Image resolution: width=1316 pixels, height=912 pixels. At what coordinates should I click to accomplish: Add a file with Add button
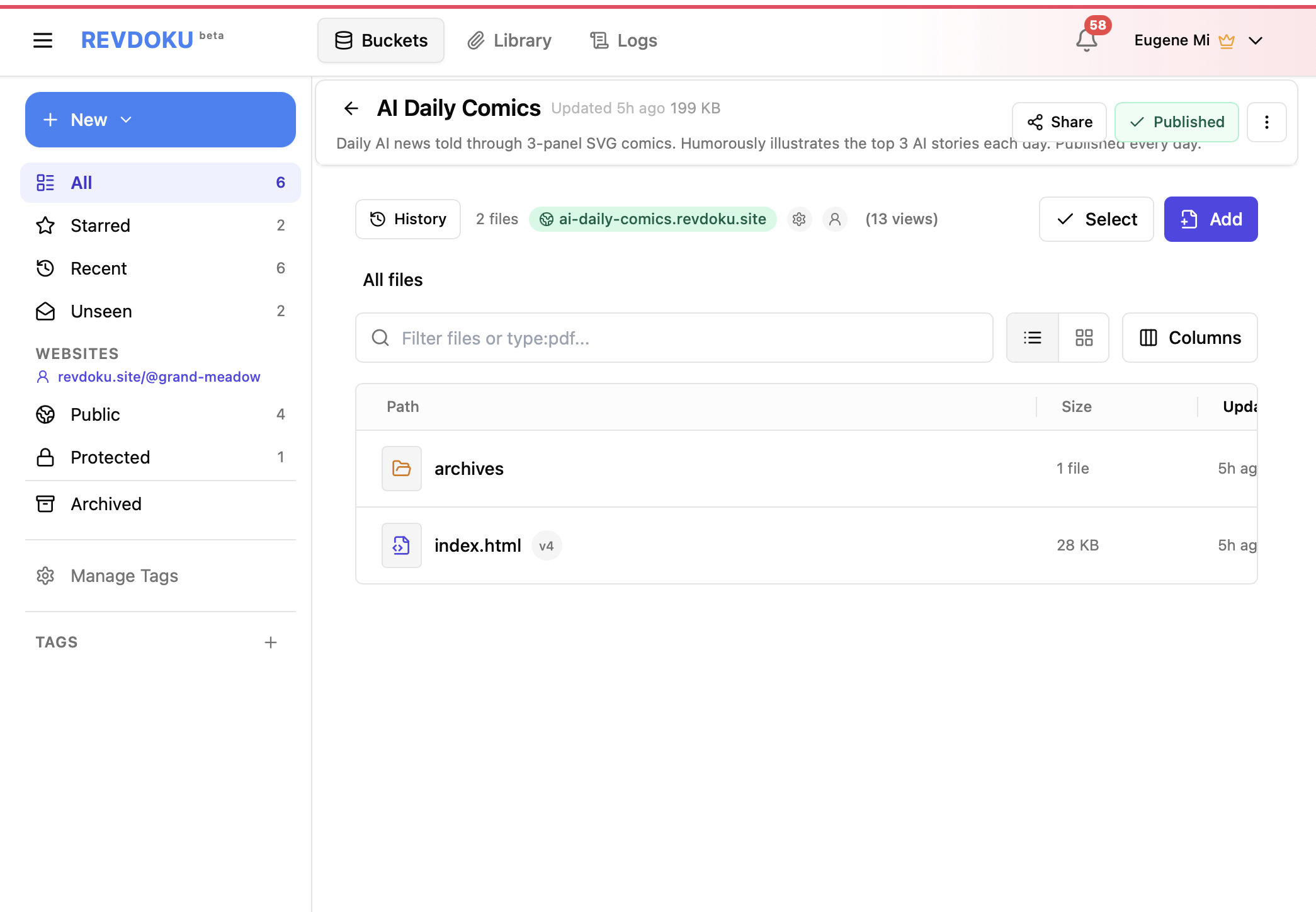coord(1211,219)
